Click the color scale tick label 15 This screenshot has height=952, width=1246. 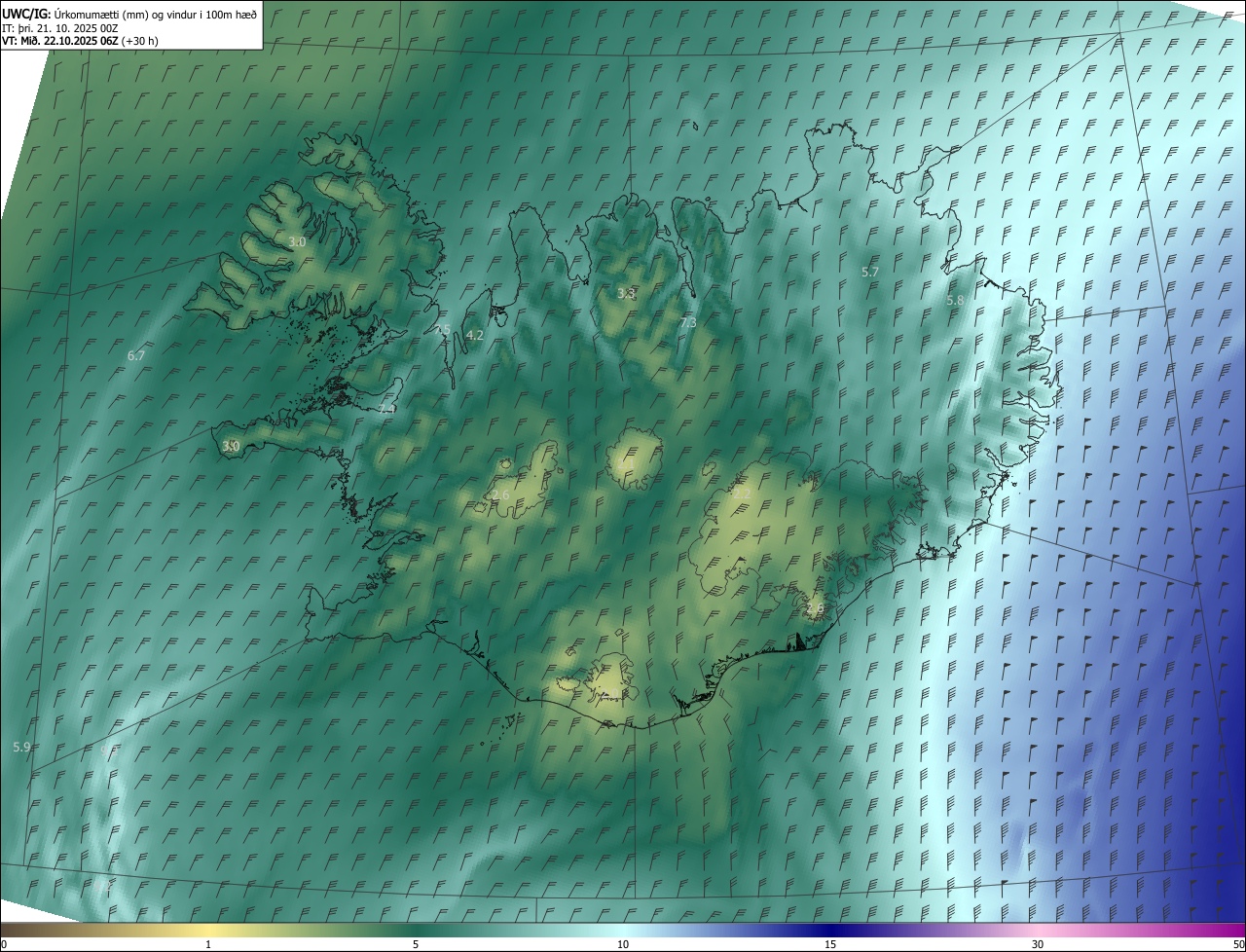[x=830, y=944]
